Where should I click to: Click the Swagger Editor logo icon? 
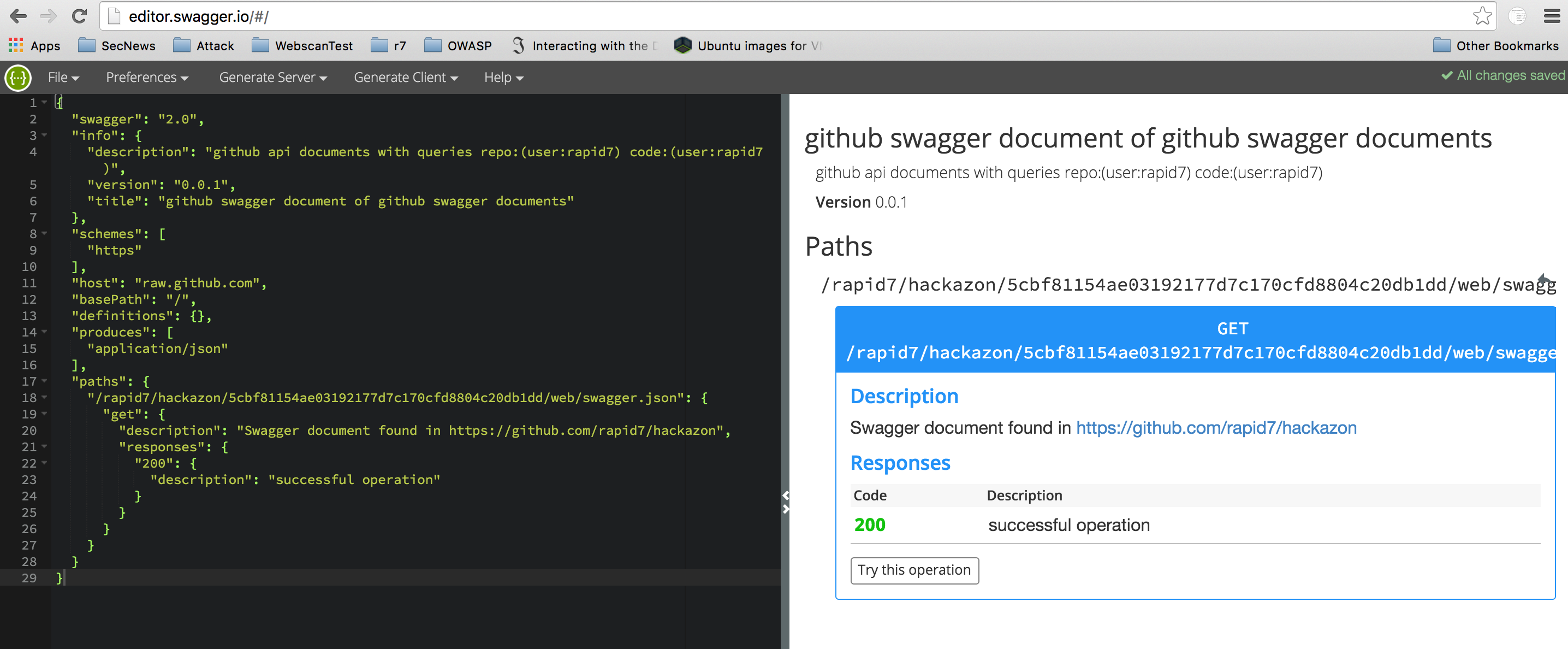18,78
